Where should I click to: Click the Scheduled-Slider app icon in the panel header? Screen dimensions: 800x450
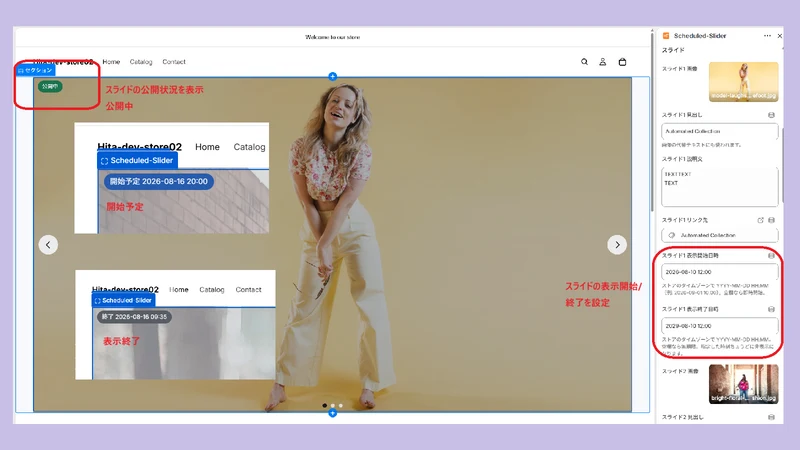(x=666, y=36)
